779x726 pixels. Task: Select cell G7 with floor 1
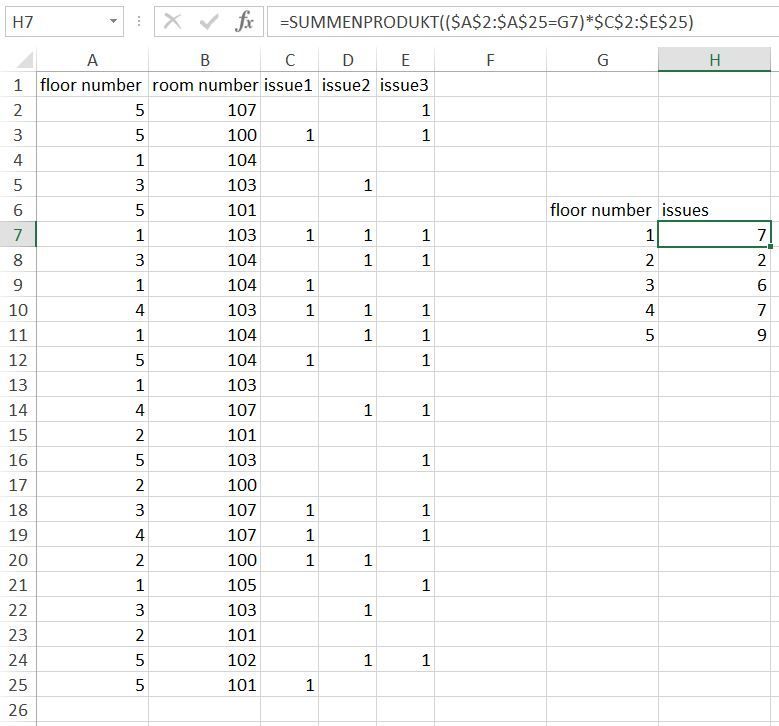[603, 235]
